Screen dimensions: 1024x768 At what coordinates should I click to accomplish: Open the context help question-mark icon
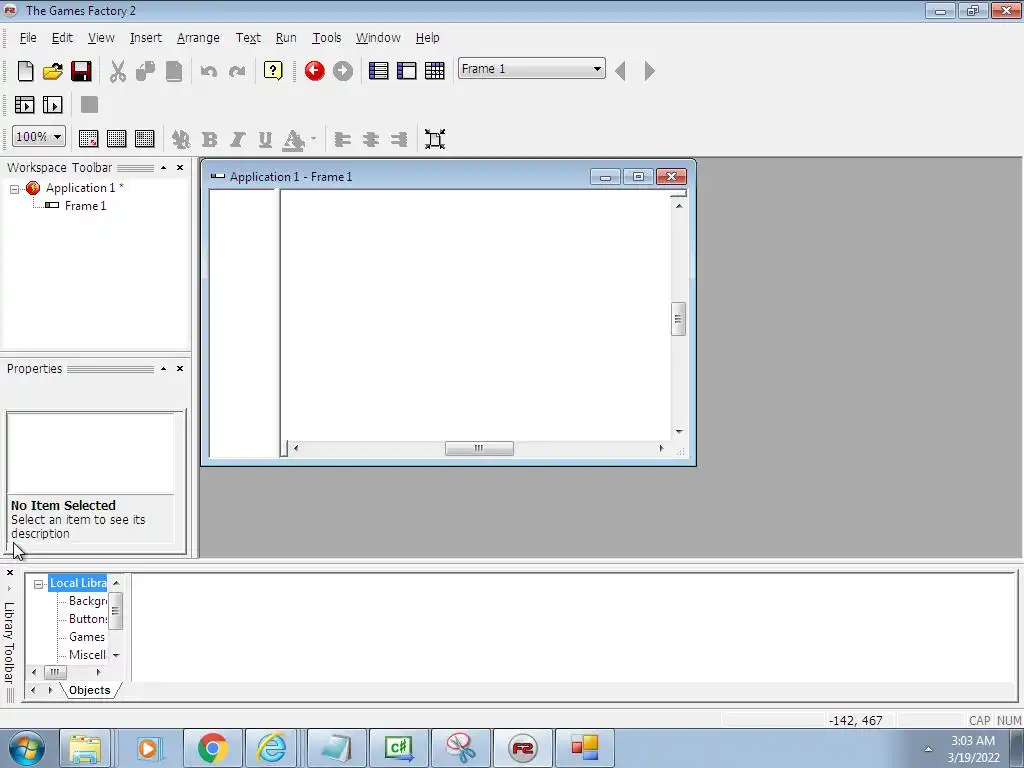[x=273, y=71]
